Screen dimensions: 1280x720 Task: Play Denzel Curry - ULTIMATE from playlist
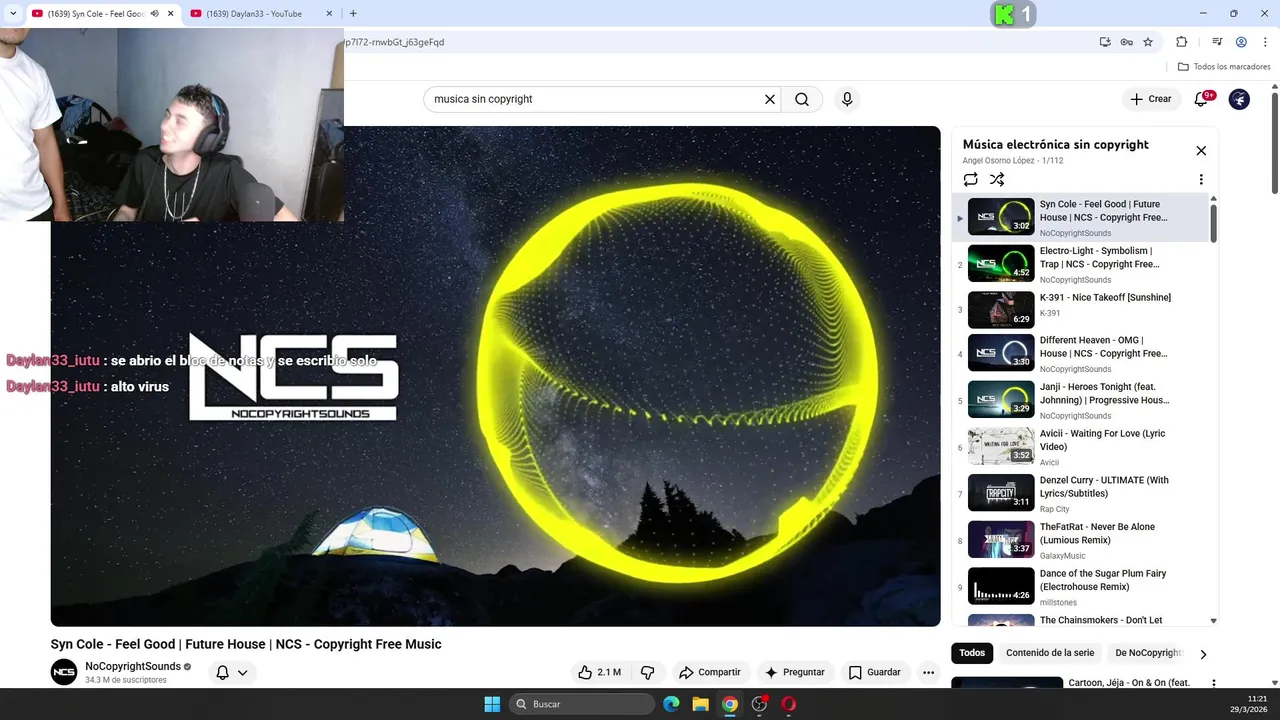[x=1080, y=494]
